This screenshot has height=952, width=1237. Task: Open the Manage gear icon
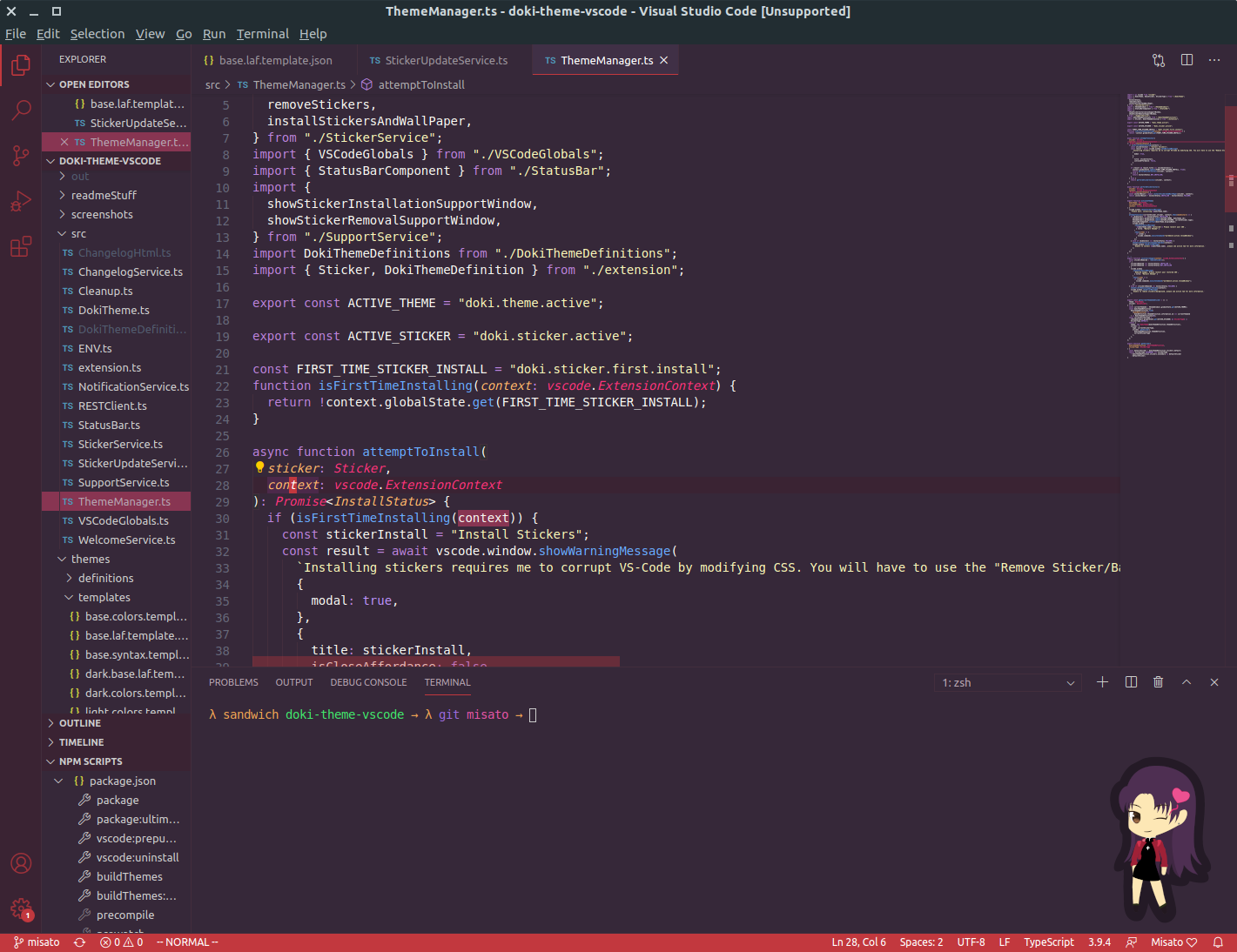coord(21,908)
